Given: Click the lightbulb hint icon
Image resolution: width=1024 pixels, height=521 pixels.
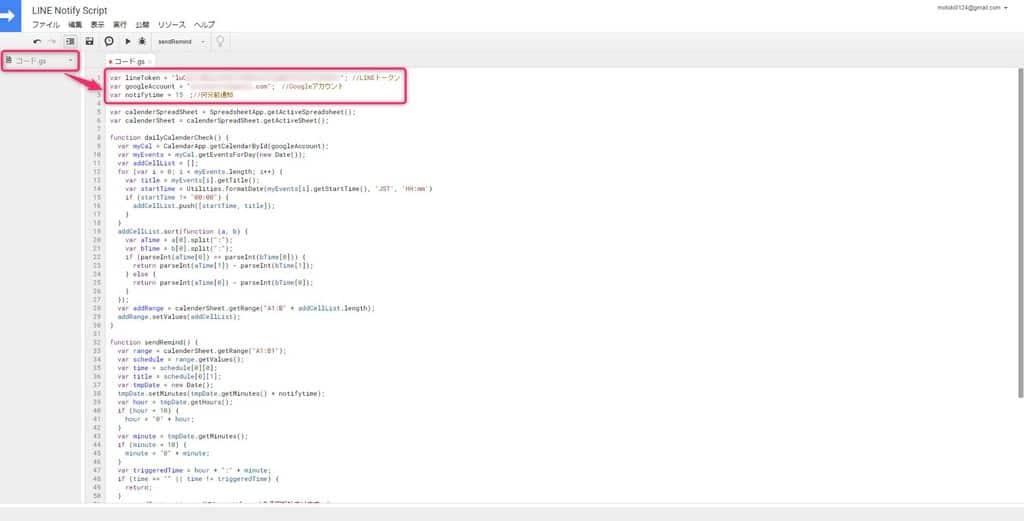Looking at the screenshot, I should tap(219, 42).
